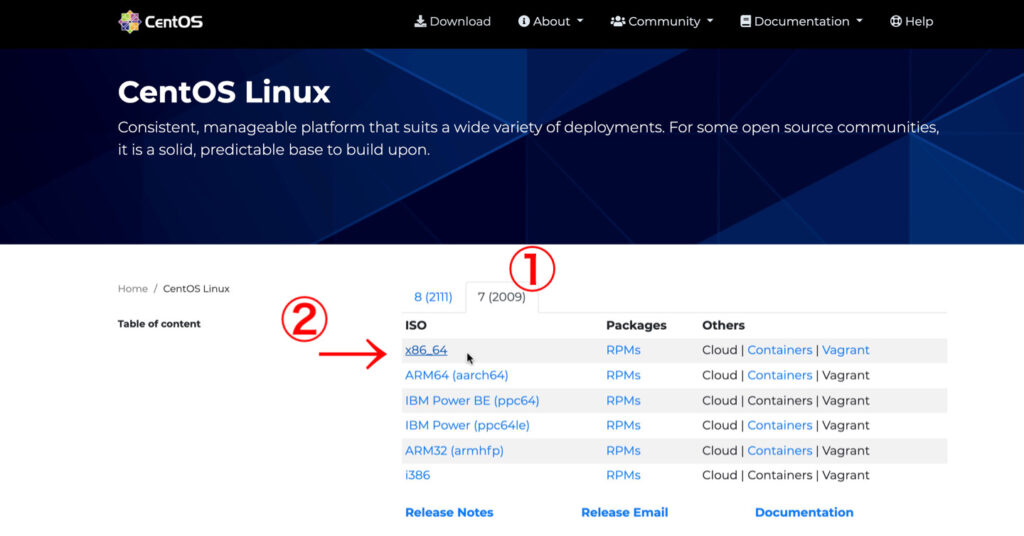Click the Others column header

[x=723, y=325]
